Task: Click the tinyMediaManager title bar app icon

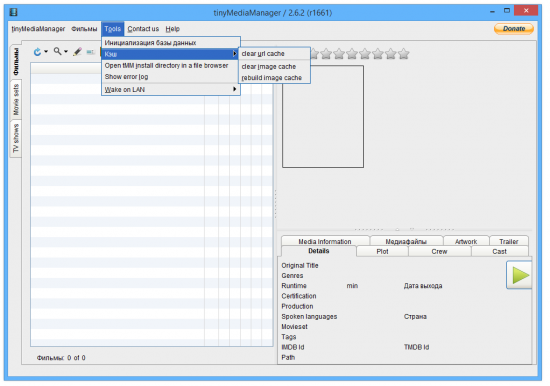Action: tap(14, 13)
